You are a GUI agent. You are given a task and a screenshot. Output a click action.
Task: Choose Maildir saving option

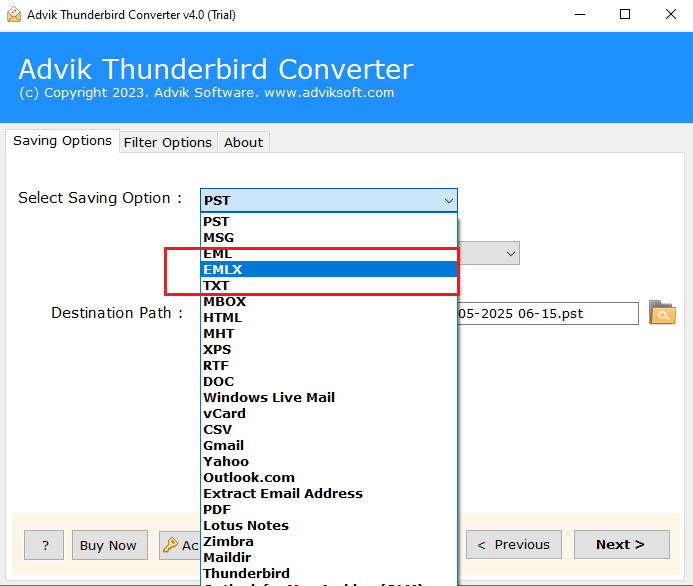[329, 558]
